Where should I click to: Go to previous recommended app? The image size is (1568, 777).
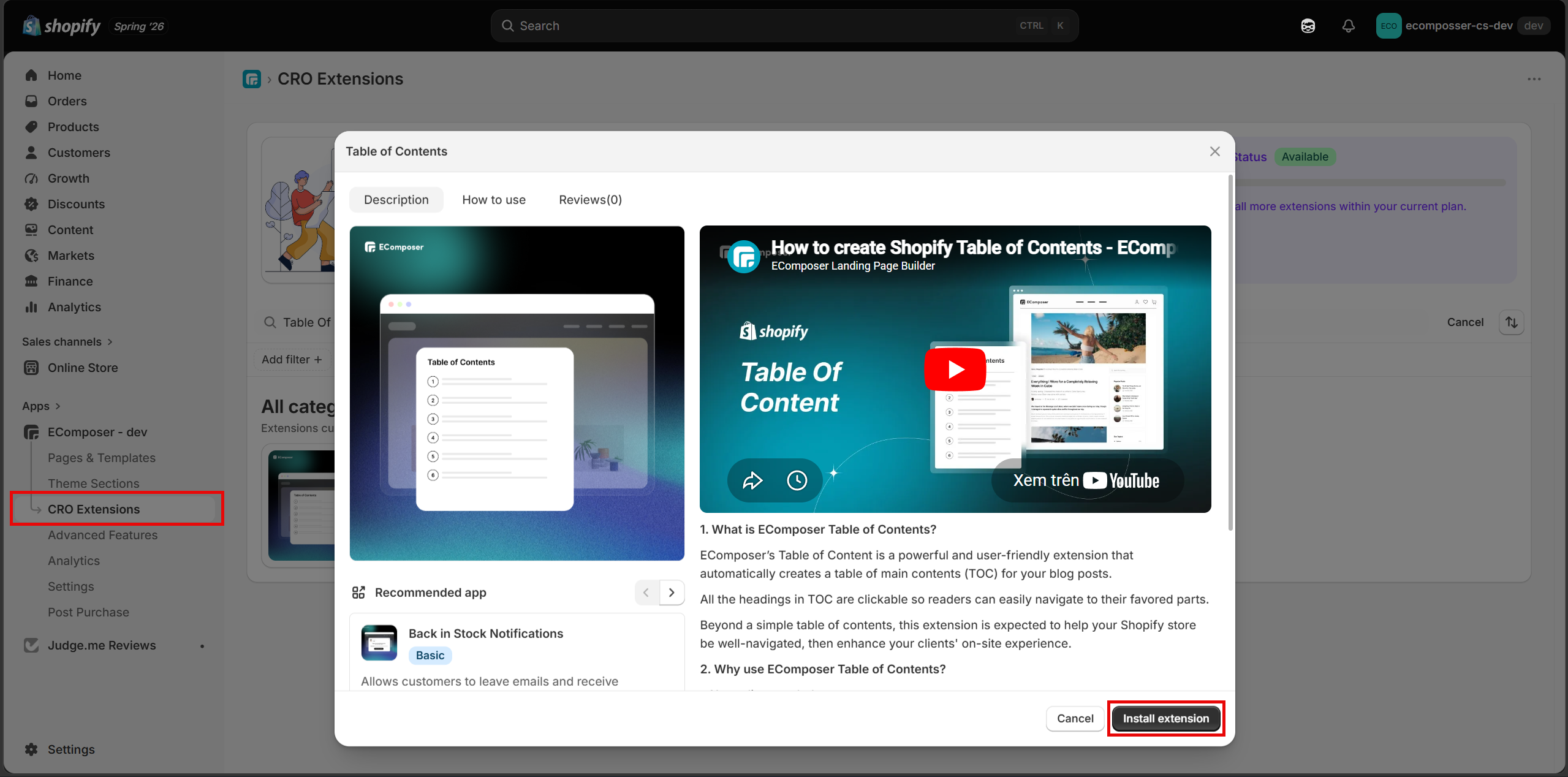coord(646,593)
